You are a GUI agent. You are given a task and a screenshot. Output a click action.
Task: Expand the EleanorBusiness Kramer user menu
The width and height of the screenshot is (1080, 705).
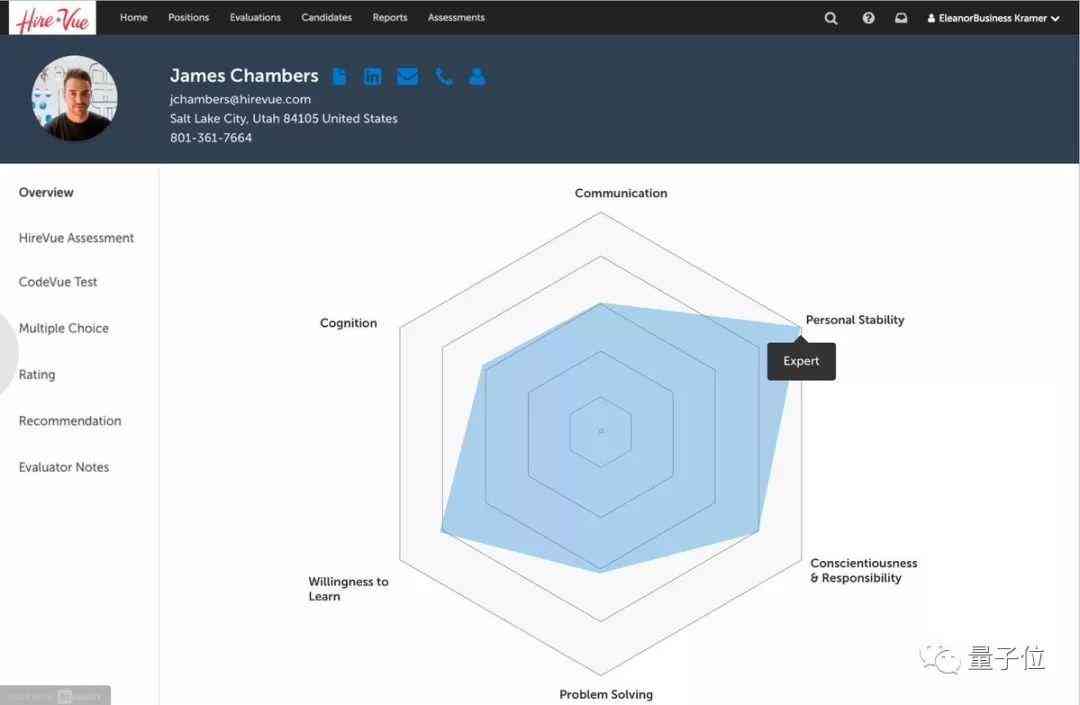coord(993,19)
